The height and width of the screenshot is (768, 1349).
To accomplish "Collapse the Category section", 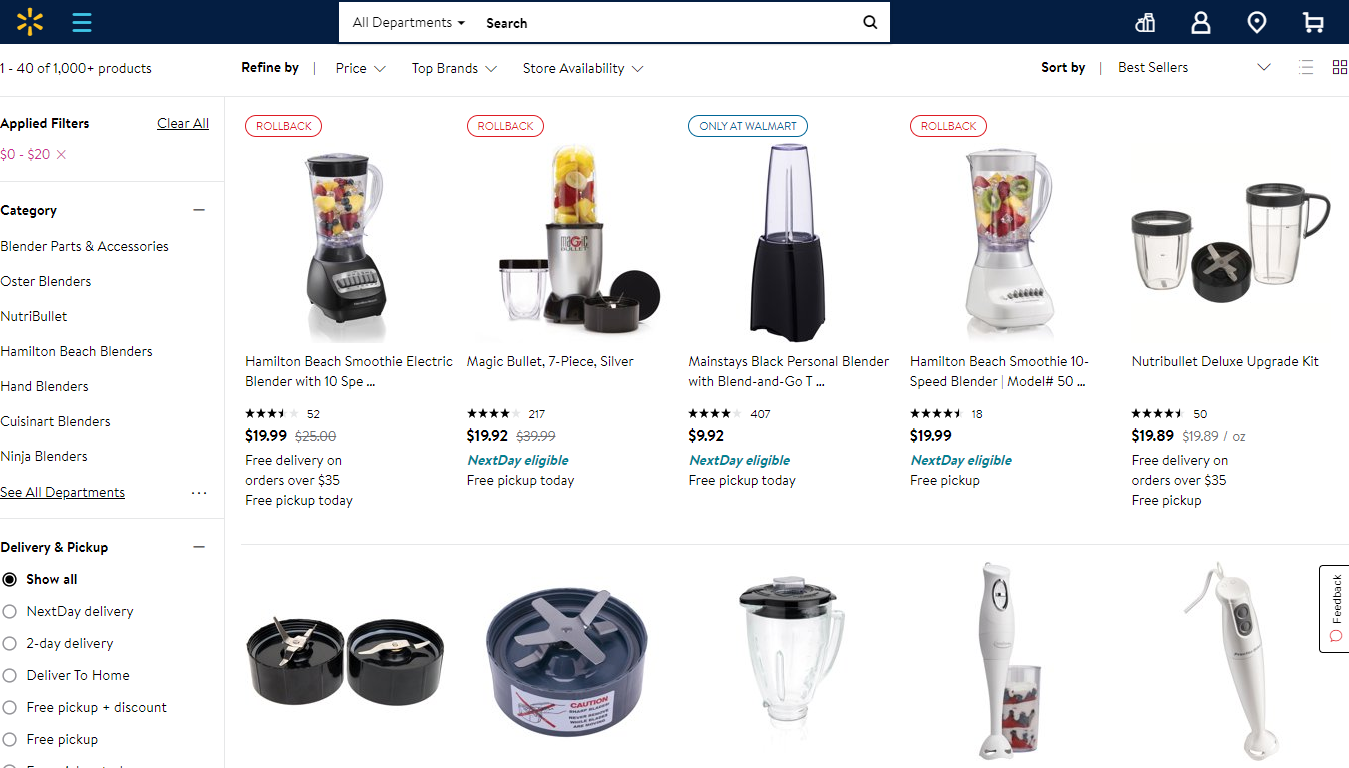I will click(199, 210).
